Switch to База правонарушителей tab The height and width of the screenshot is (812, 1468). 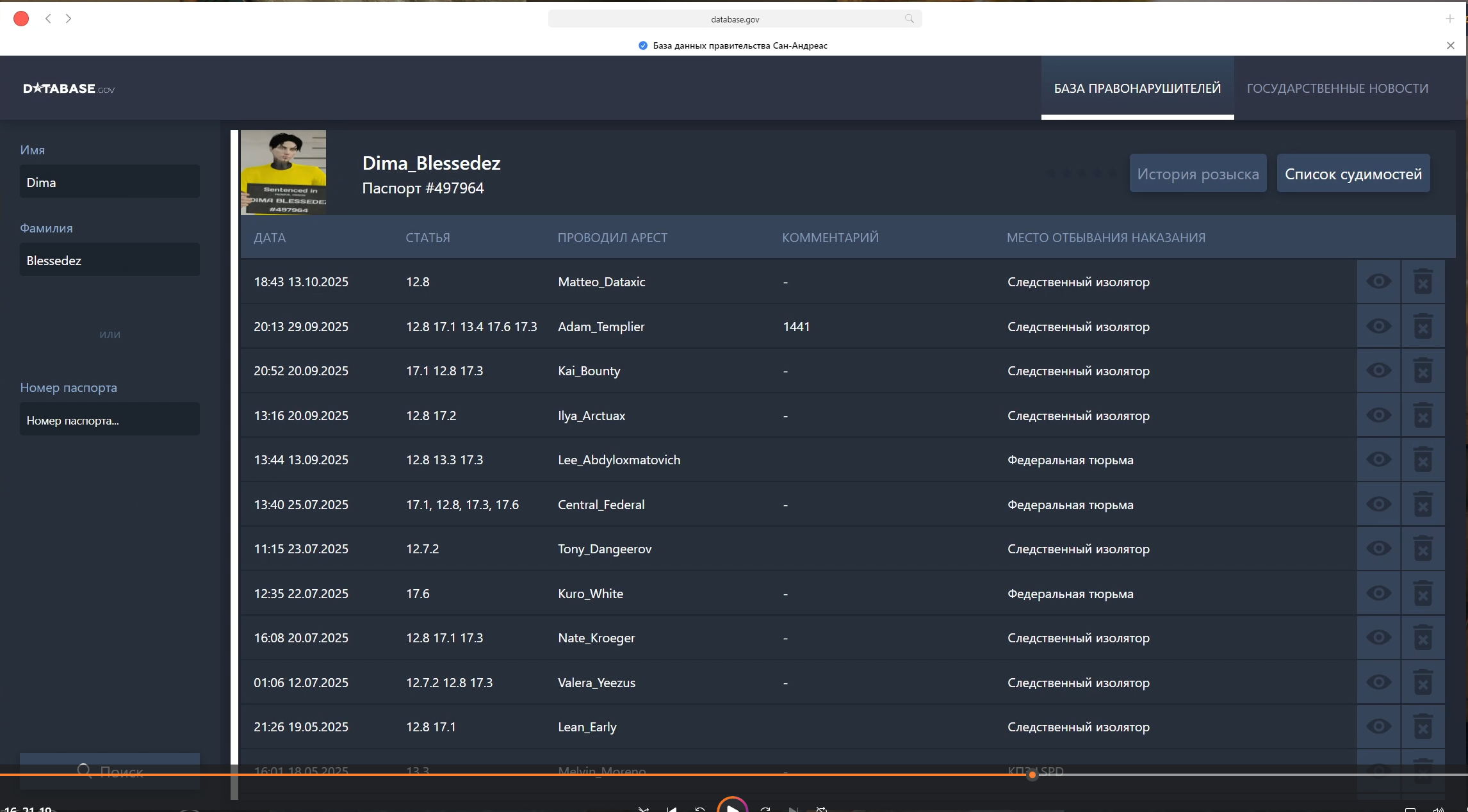tap(1137, 88)
